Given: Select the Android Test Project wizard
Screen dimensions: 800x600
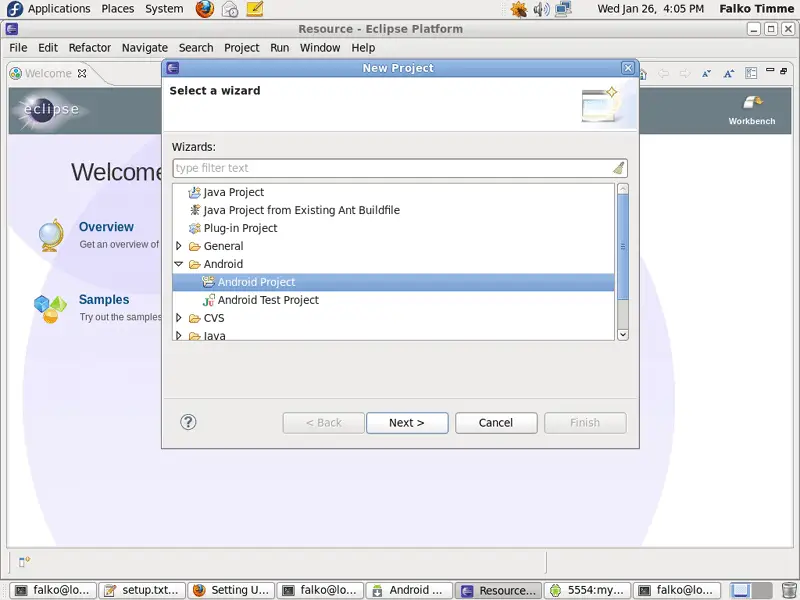Looking at the screenshot, I should point(268,300).
